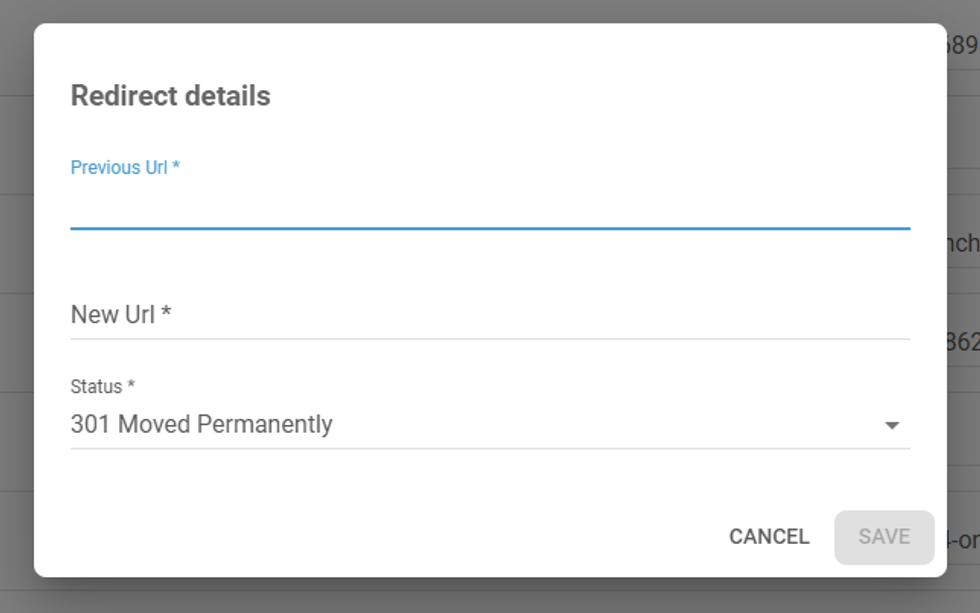Click the blue underline beneath Previous Url
This screenshot has width=980, height=613.
point(489,229)
